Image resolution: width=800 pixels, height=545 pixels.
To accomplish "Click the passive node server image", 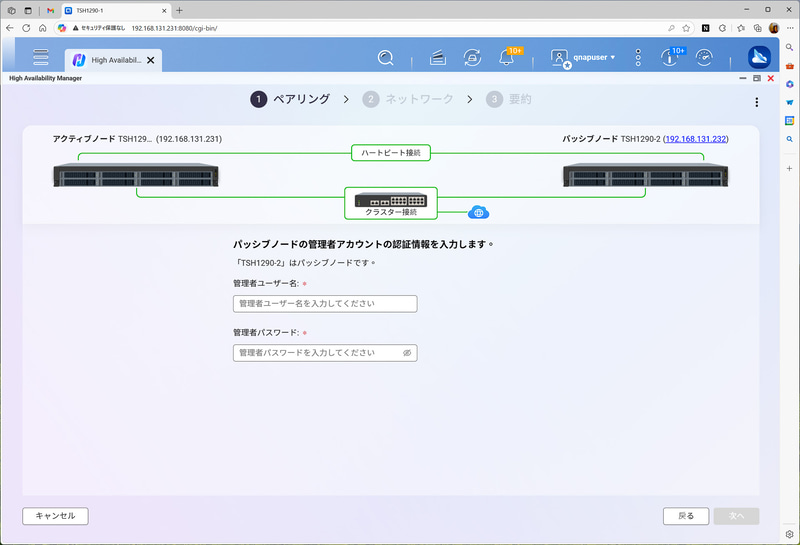I will [645, 175].
